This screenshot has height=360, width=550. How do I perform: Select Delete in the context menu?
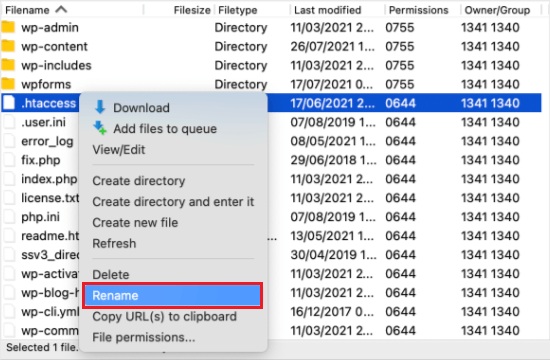tap(110, 274)
